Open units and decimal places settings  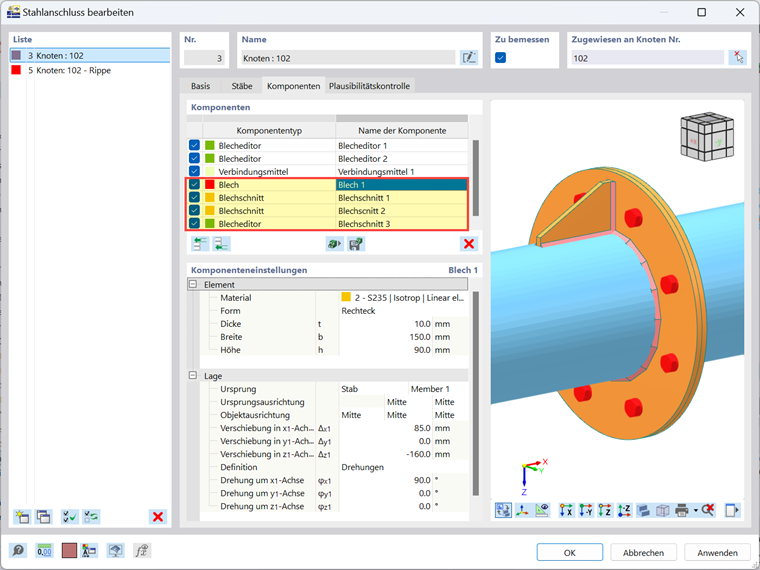coord(44,551)
